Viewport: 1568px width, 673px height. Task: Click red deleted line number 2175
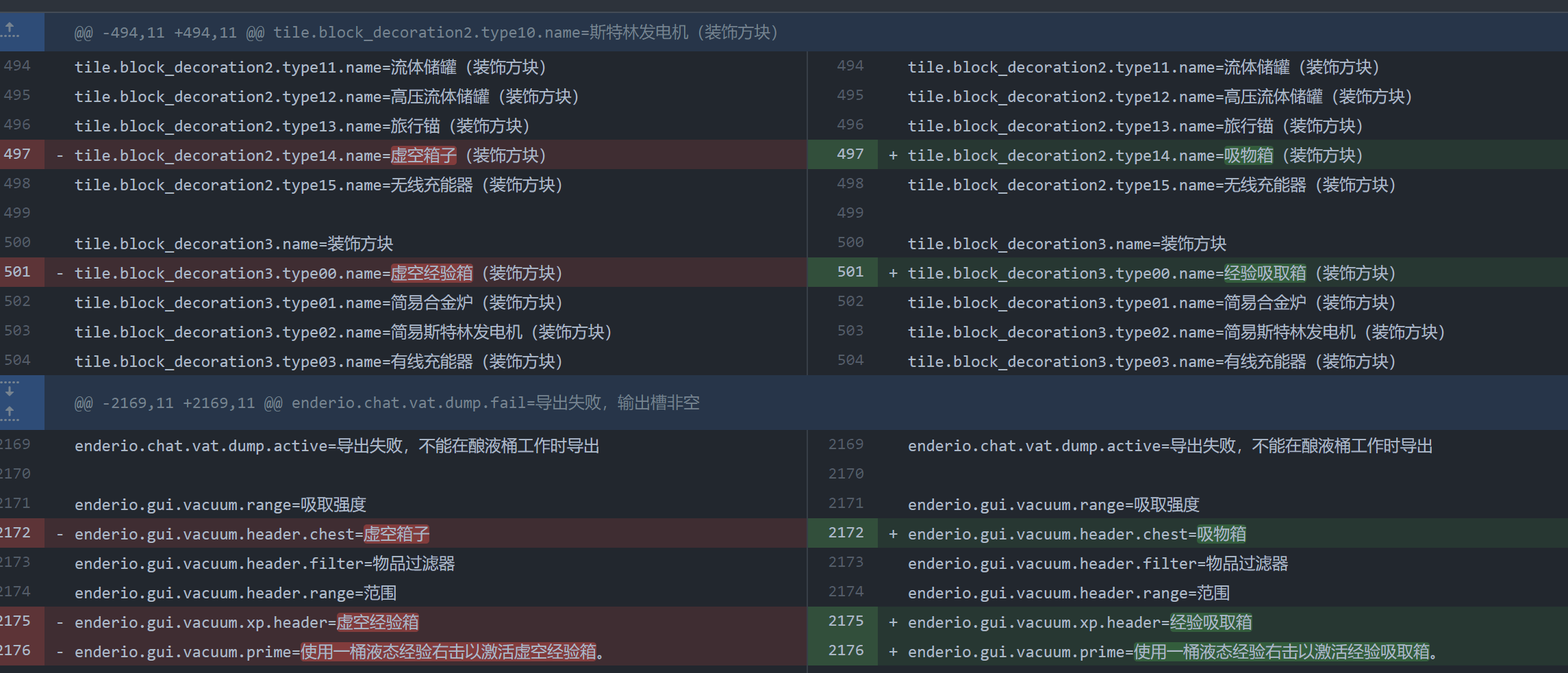pos(15,621)
